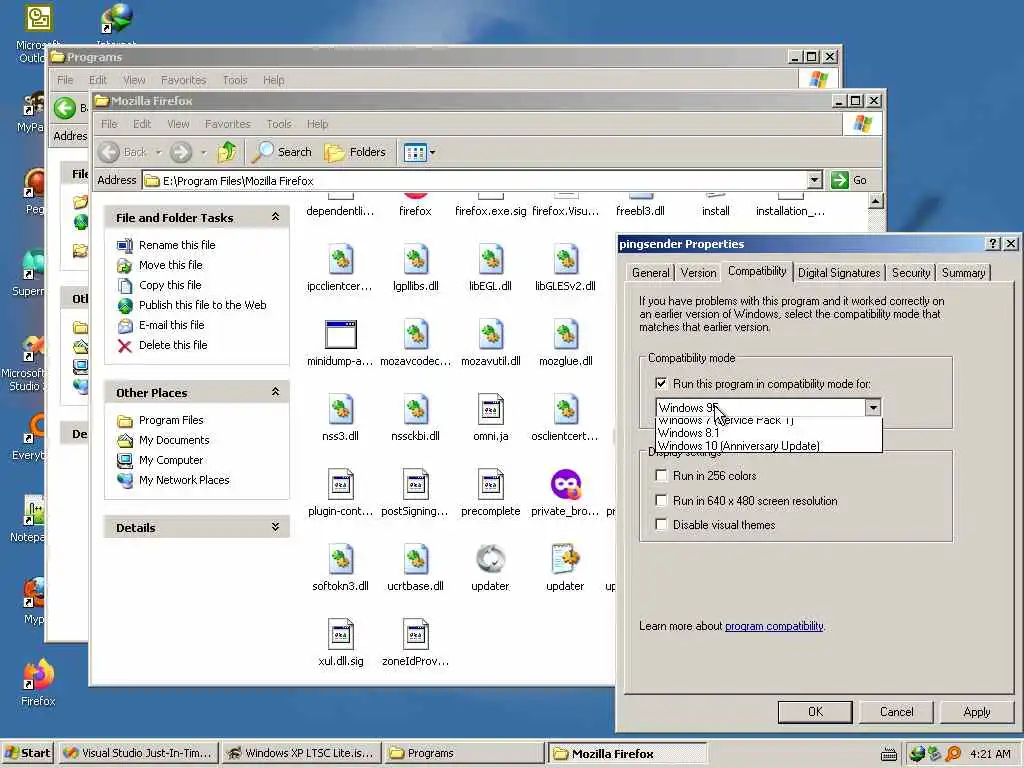Open the program compatibility link

[775, 626]
